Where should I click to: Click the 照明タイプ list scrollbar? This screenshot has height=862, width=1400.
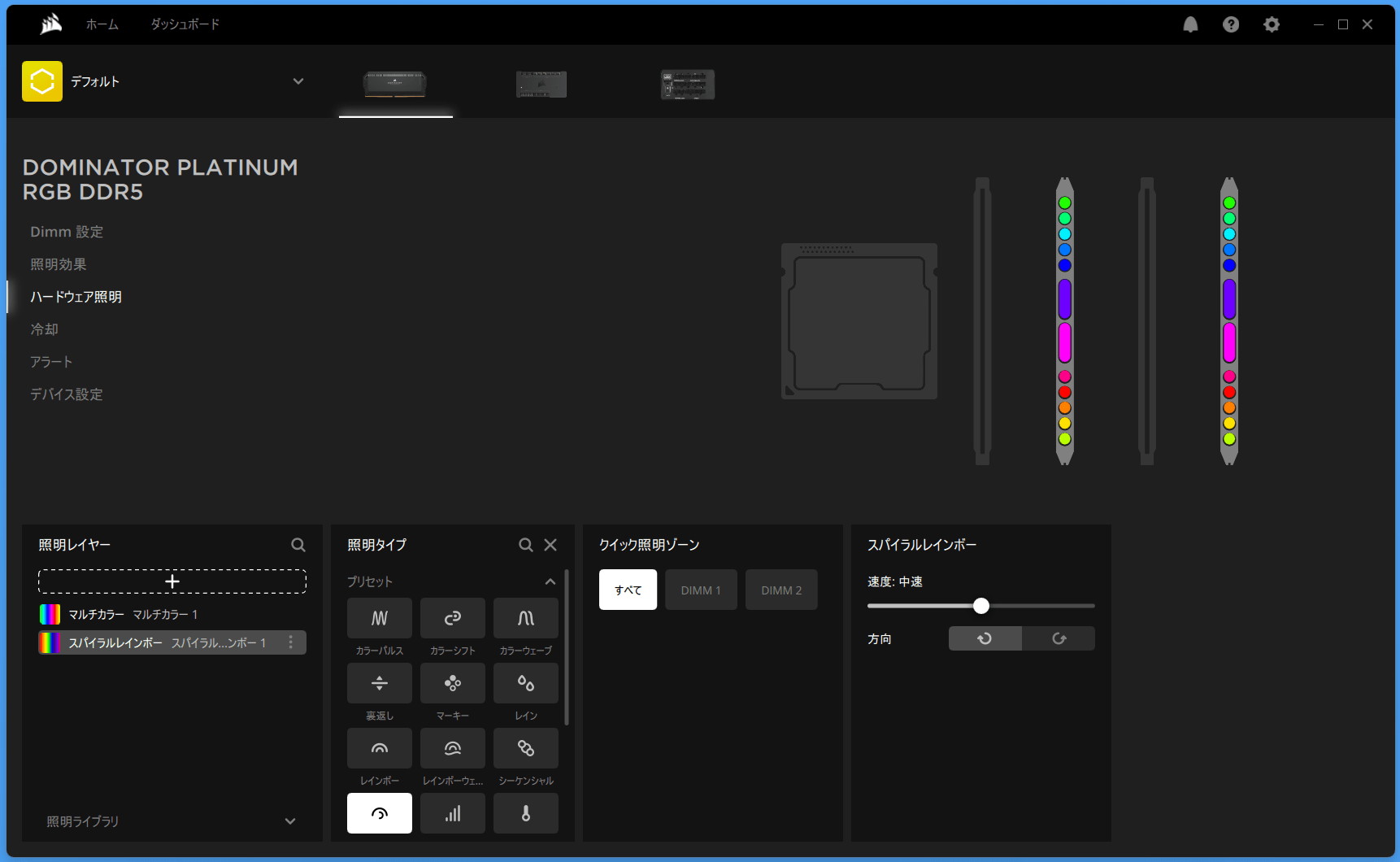click(x=567, y=648)
